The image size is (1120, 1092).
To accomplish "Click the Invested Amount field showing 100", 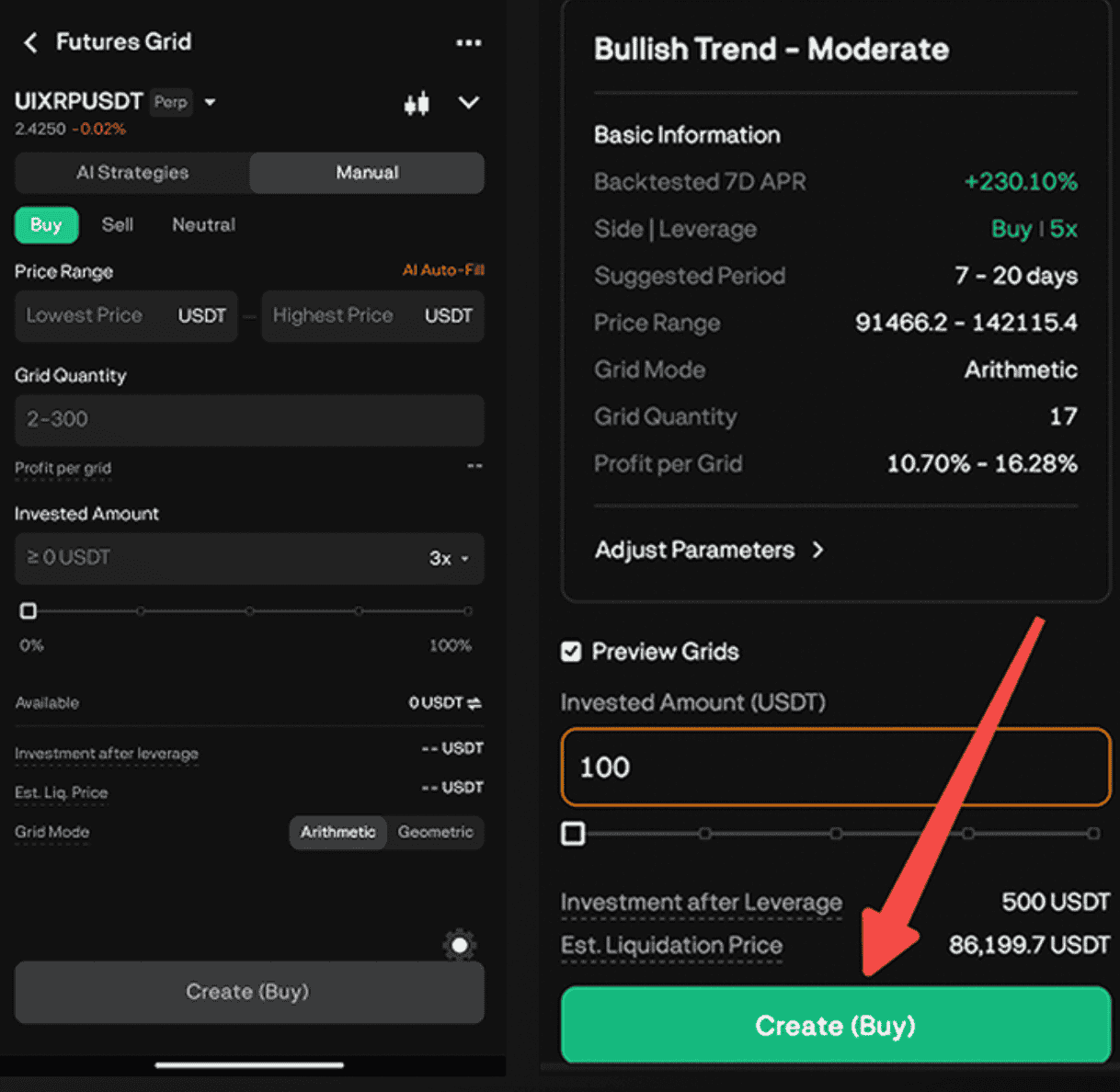I will [835, 768].
